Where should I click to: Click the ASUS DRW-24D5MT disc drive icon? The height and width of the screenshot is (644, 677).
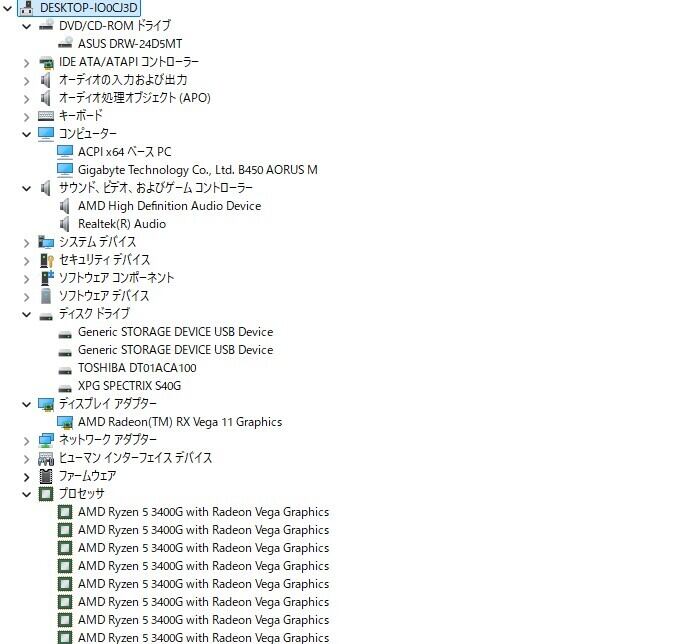click(65, 43)
